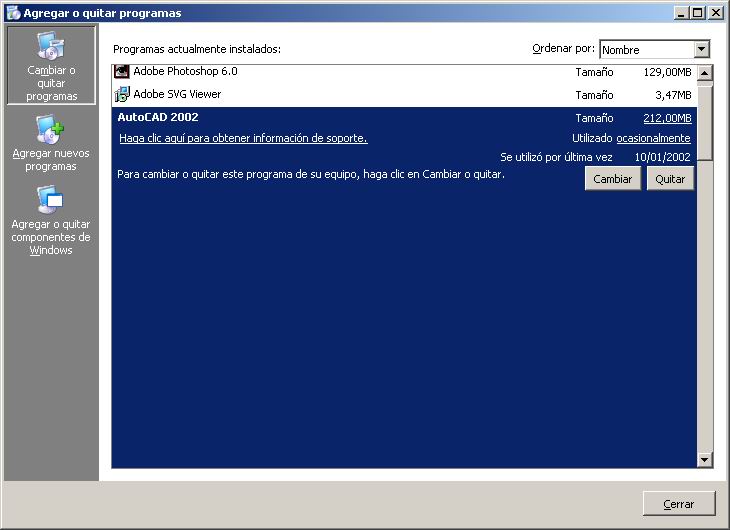Image resolution: width=730 pixels, height=530 pixels.
Task: Click the 3,47MB size value
Action: click(673, 95)
